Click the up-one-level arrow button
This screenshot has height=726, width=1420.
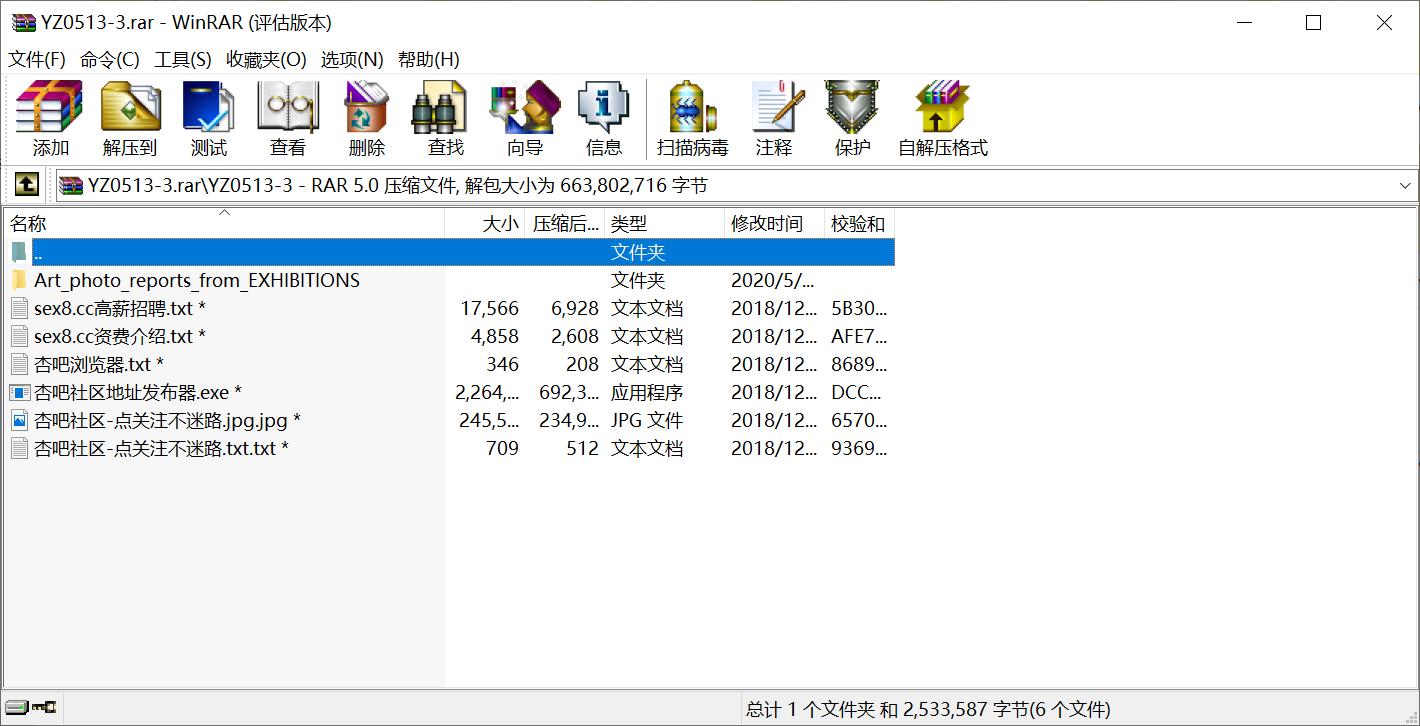pyautogui.click(x=26, y=184)
